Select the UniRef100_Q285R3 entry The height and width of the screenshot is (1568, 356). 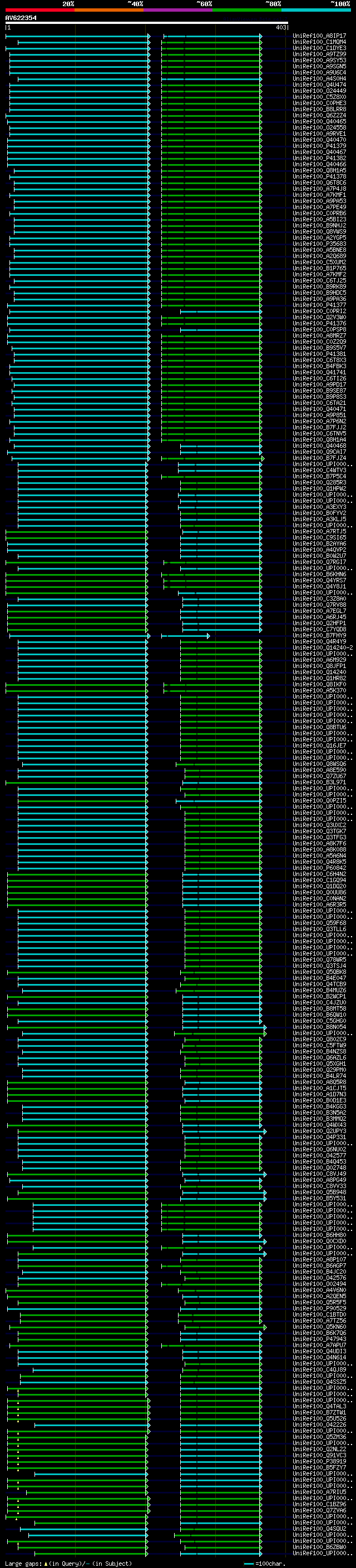(319, 482)
